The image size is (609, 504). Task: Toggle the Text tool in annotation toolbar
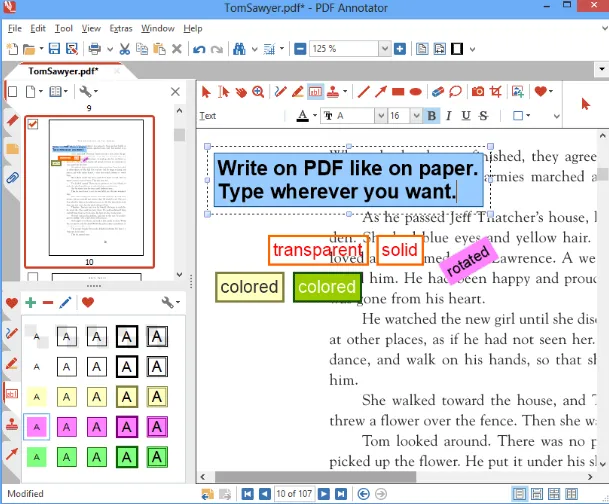pyautogui.click(x=315, y=92)
